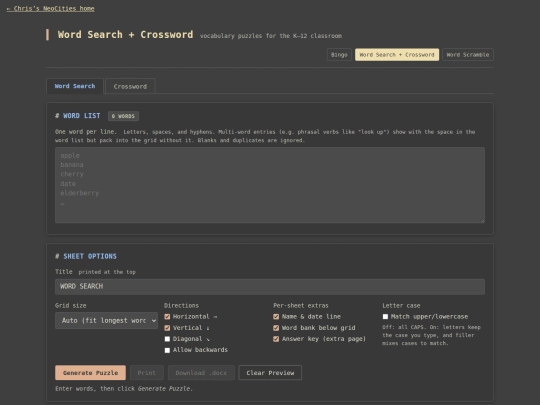Click the resize grip of word list textarea

482,221
